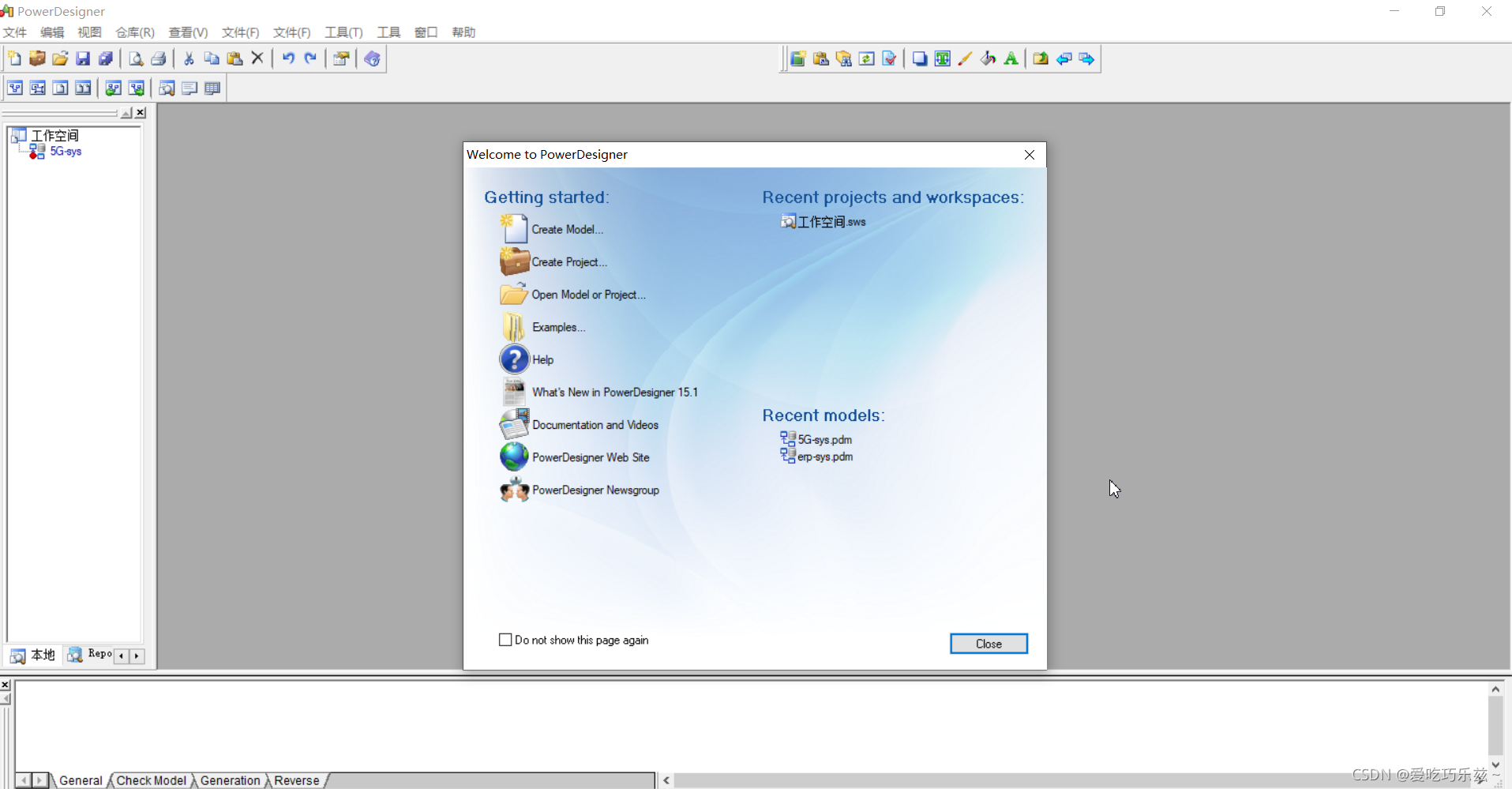The height and width of the screenshot is (789, 1512).
Task: Click the first window-layout icon in second toolbar row
Action: (x=15, y=88)
